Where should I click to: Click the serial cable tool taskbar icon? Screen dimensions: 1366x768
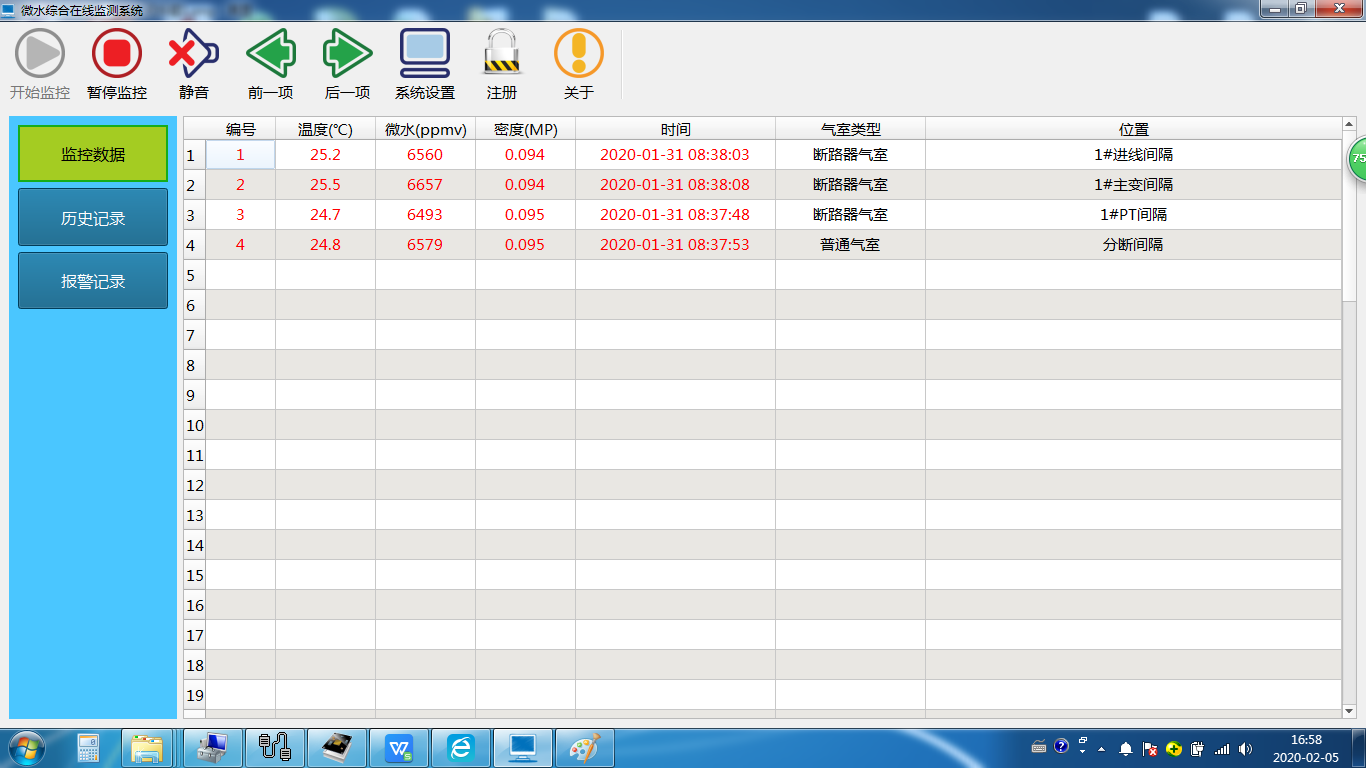pos(275,748)
